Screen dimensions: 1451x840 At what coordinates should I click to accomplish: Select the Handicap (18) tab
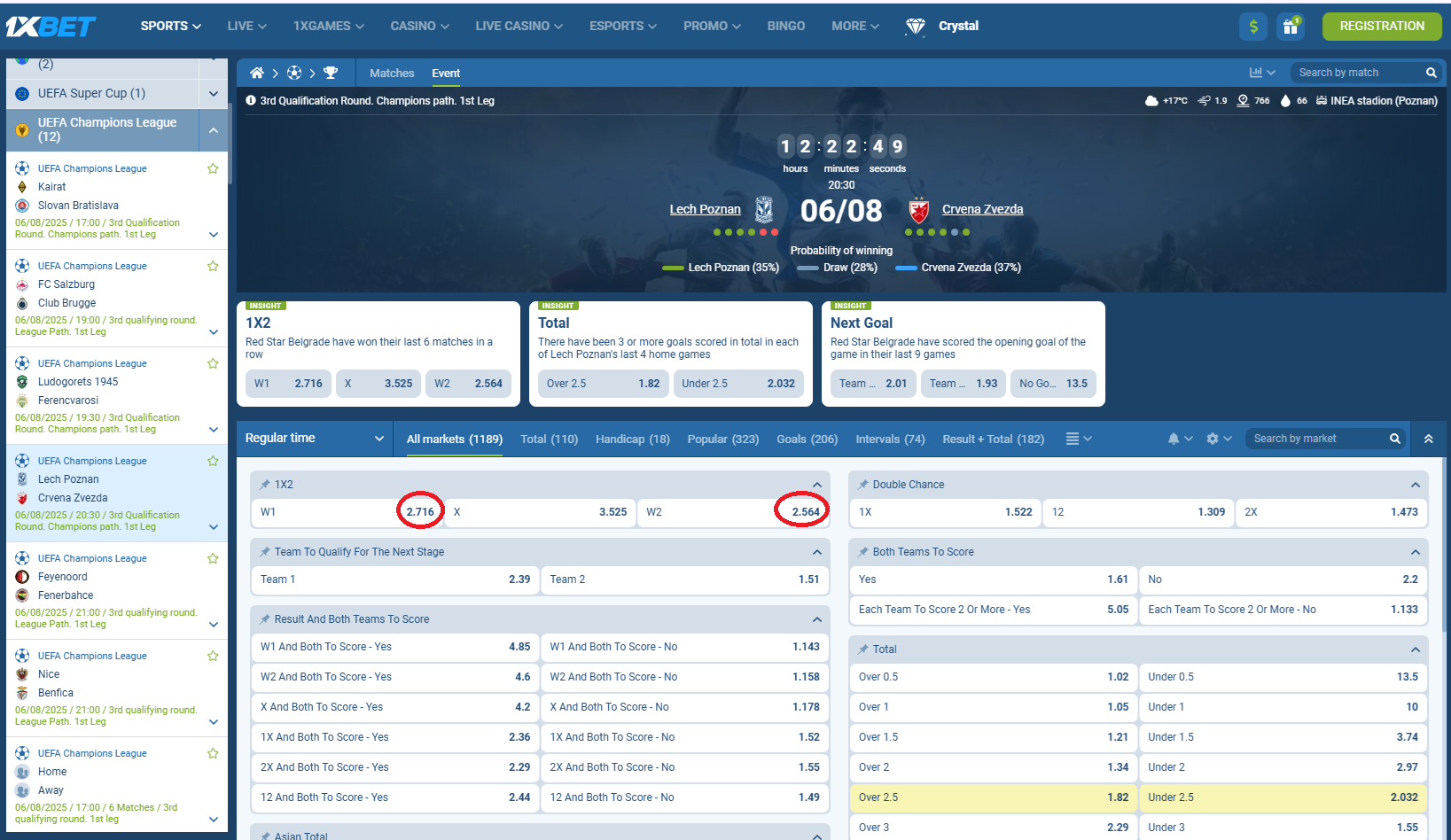pos(633,439)
